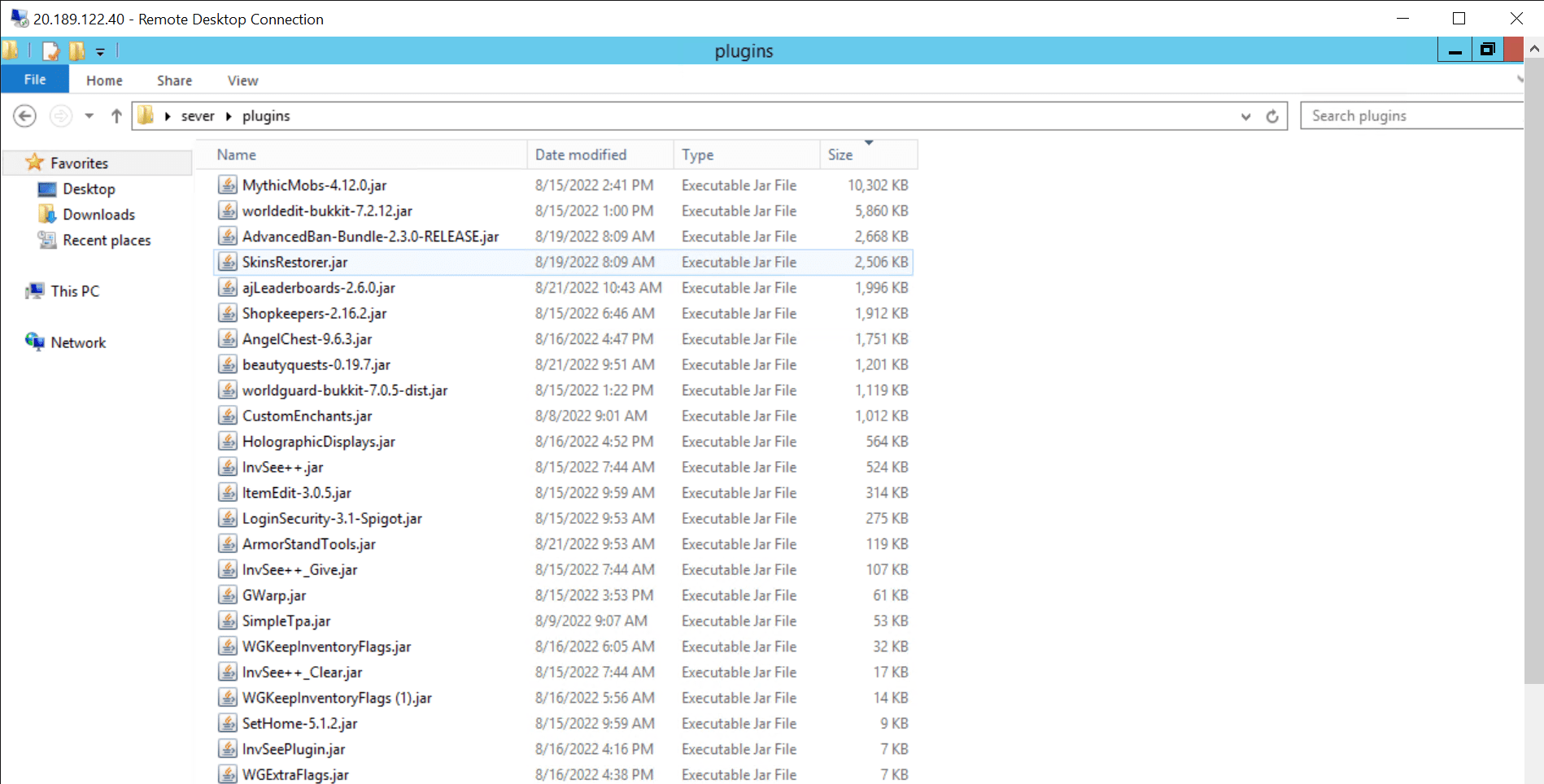Refresh the plugins folder view

(x=1272, y=116)
